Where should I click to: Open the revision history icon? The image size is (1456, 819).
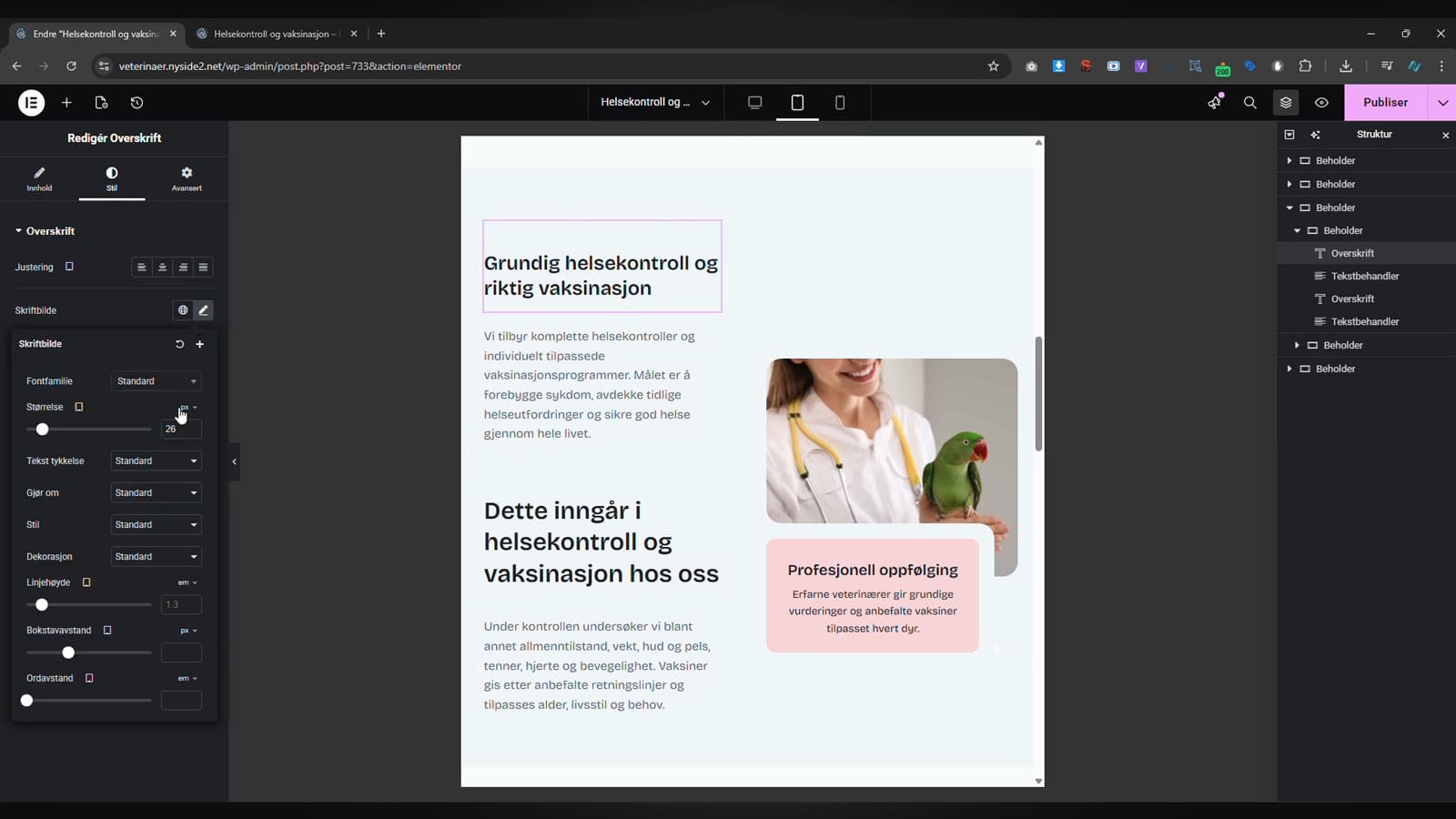[136, 103]
